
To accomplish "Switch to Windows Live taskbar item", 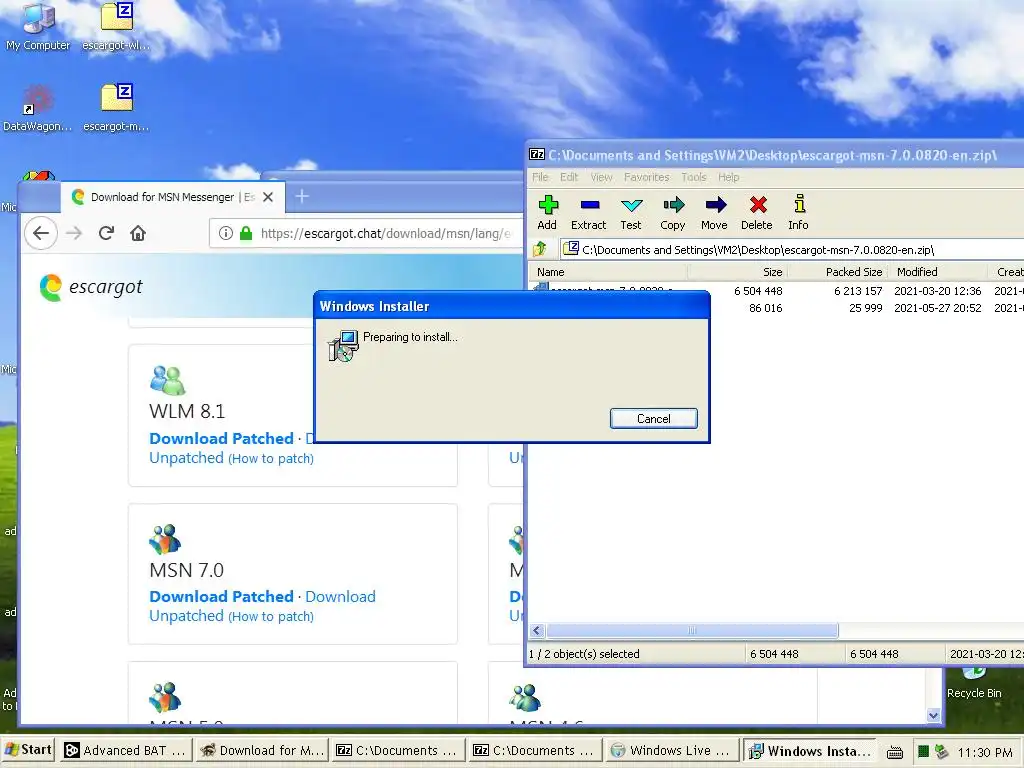I will coord(671,751).
